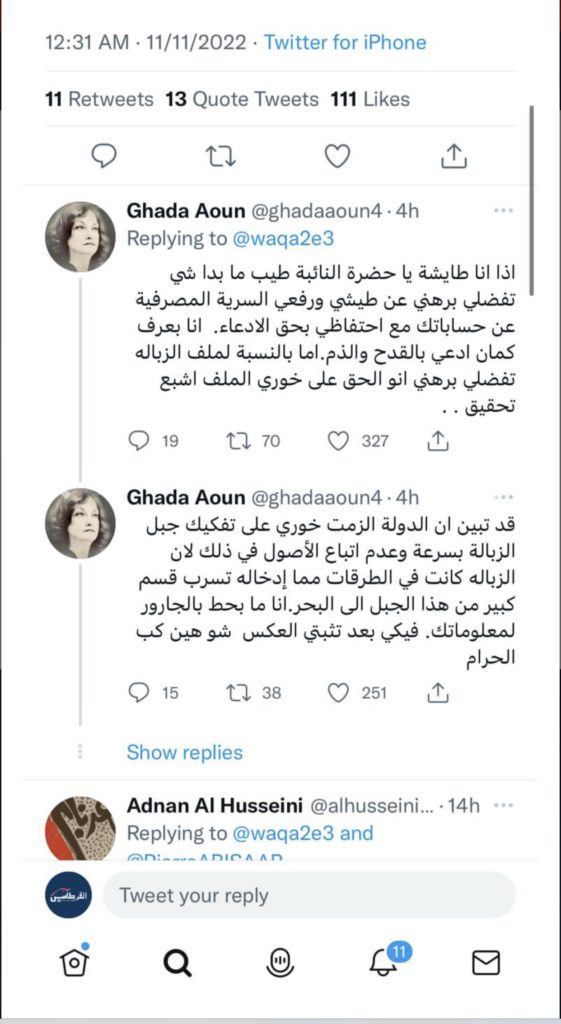
Task: Focus the Tweet your reply field
Action: 309,895
